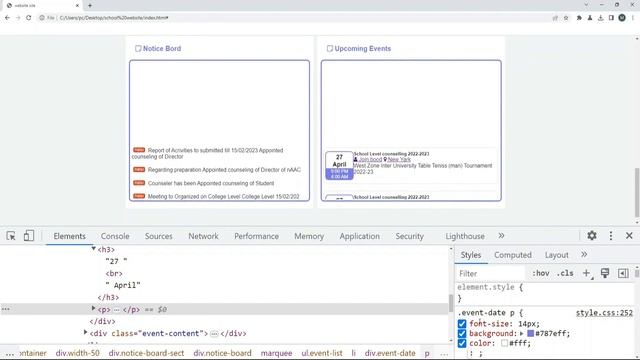Show more Styles pane tabs chevron
The width and height of the screenshot is (640, 360).
(x=584, y=254)
